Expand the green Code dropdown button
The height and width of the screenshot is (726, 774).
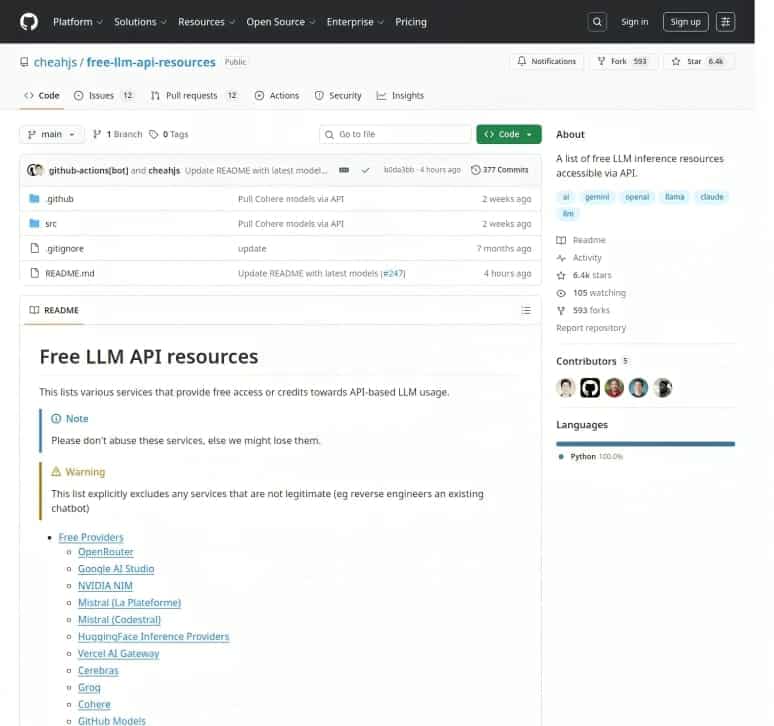pyautogui.click(x=508, y=134)
